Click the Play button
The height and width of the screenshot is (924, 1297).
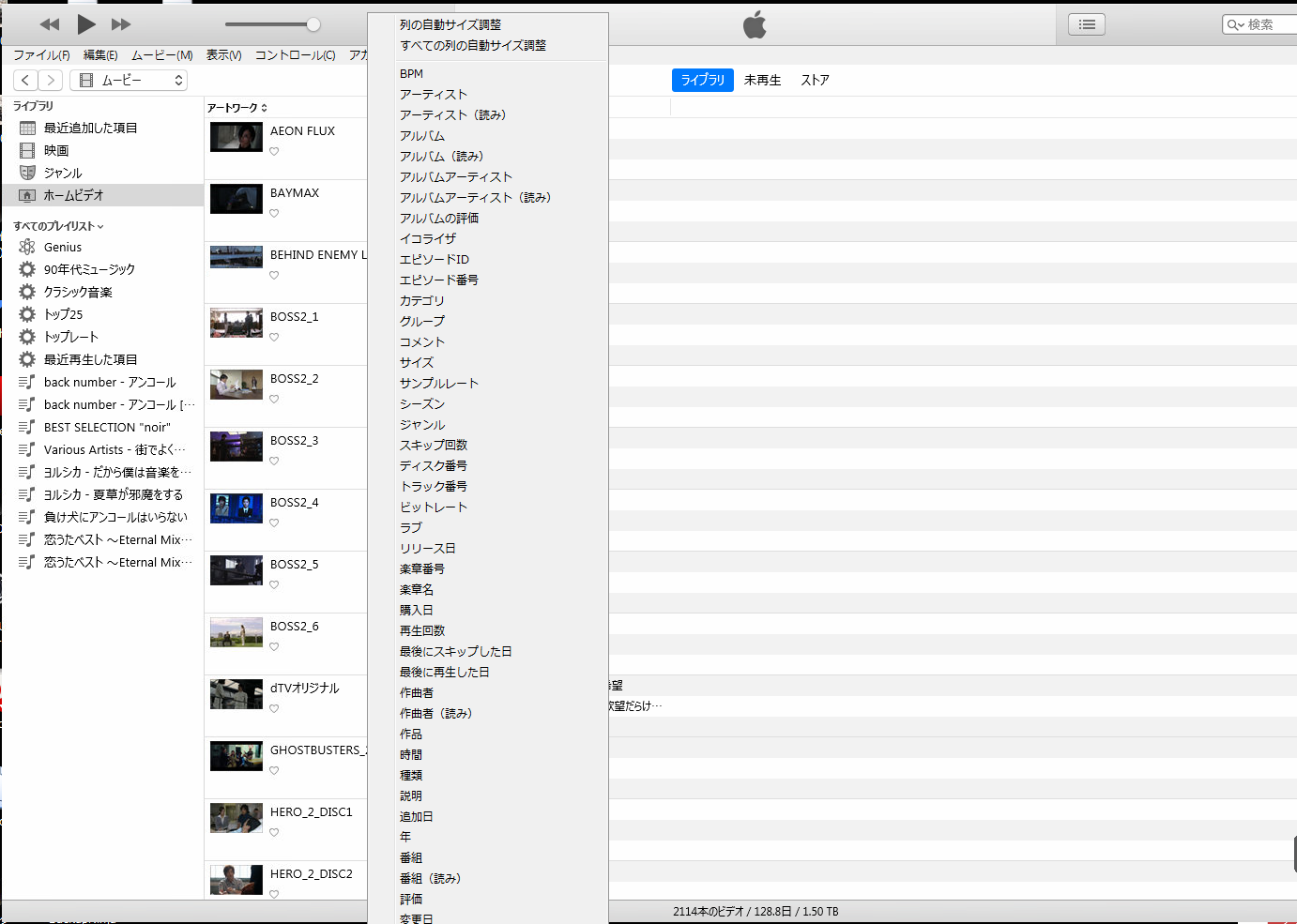[85, 24]
